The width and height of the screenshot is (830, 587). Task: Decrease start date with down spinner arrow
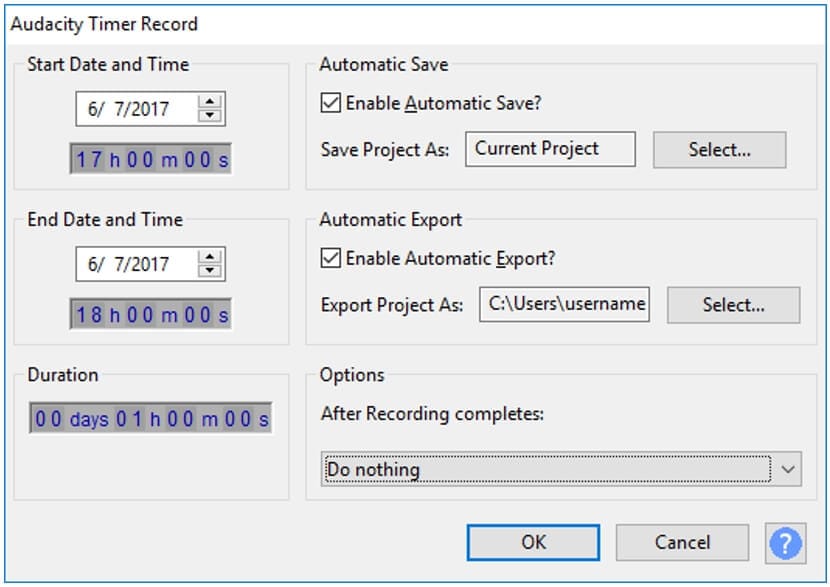click(210, 116)
